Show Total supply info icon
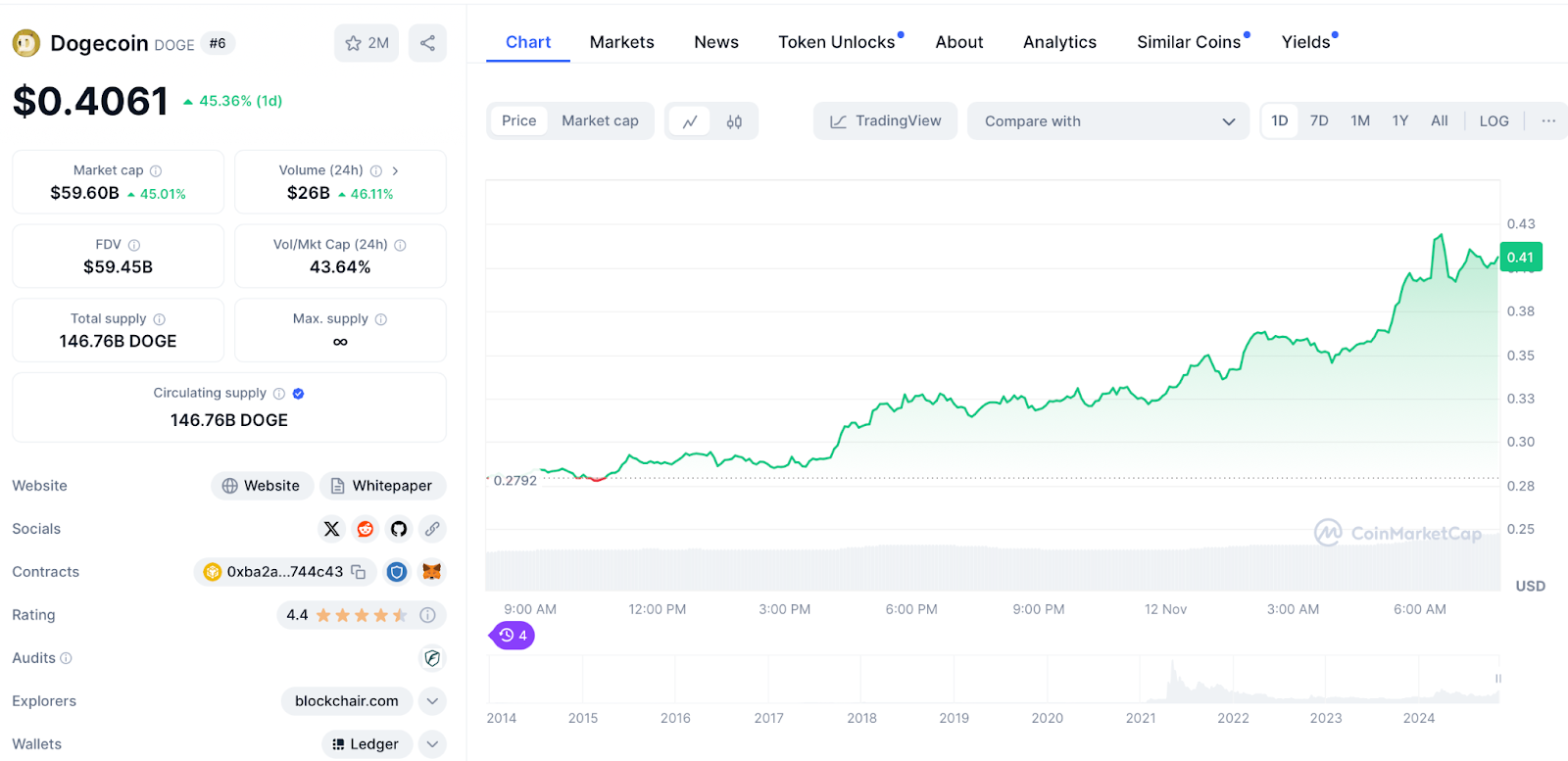Screen dimensions: 1568x761 click(x=160, y=319)
